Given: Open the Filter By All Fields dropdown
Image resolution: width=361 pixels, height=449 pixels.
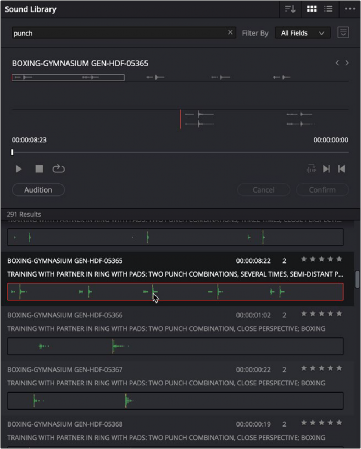Looking at the screenshot, I should (303, 33).
